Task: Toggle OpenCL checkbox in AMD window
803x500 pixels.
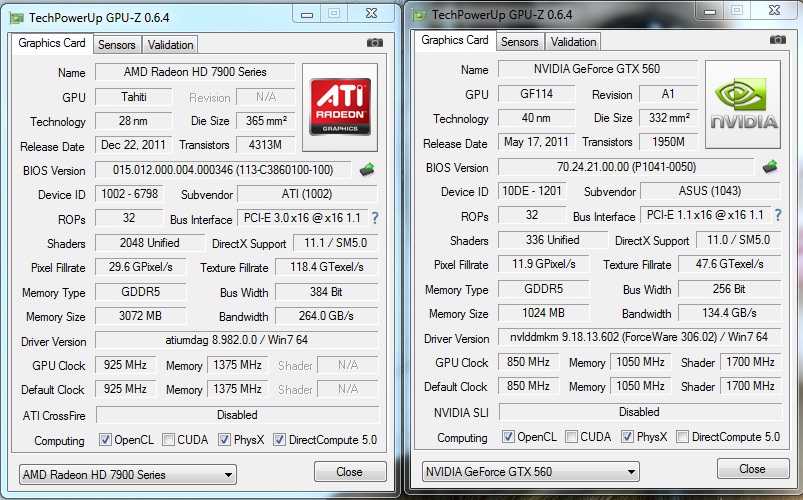Action: [105, 440]
